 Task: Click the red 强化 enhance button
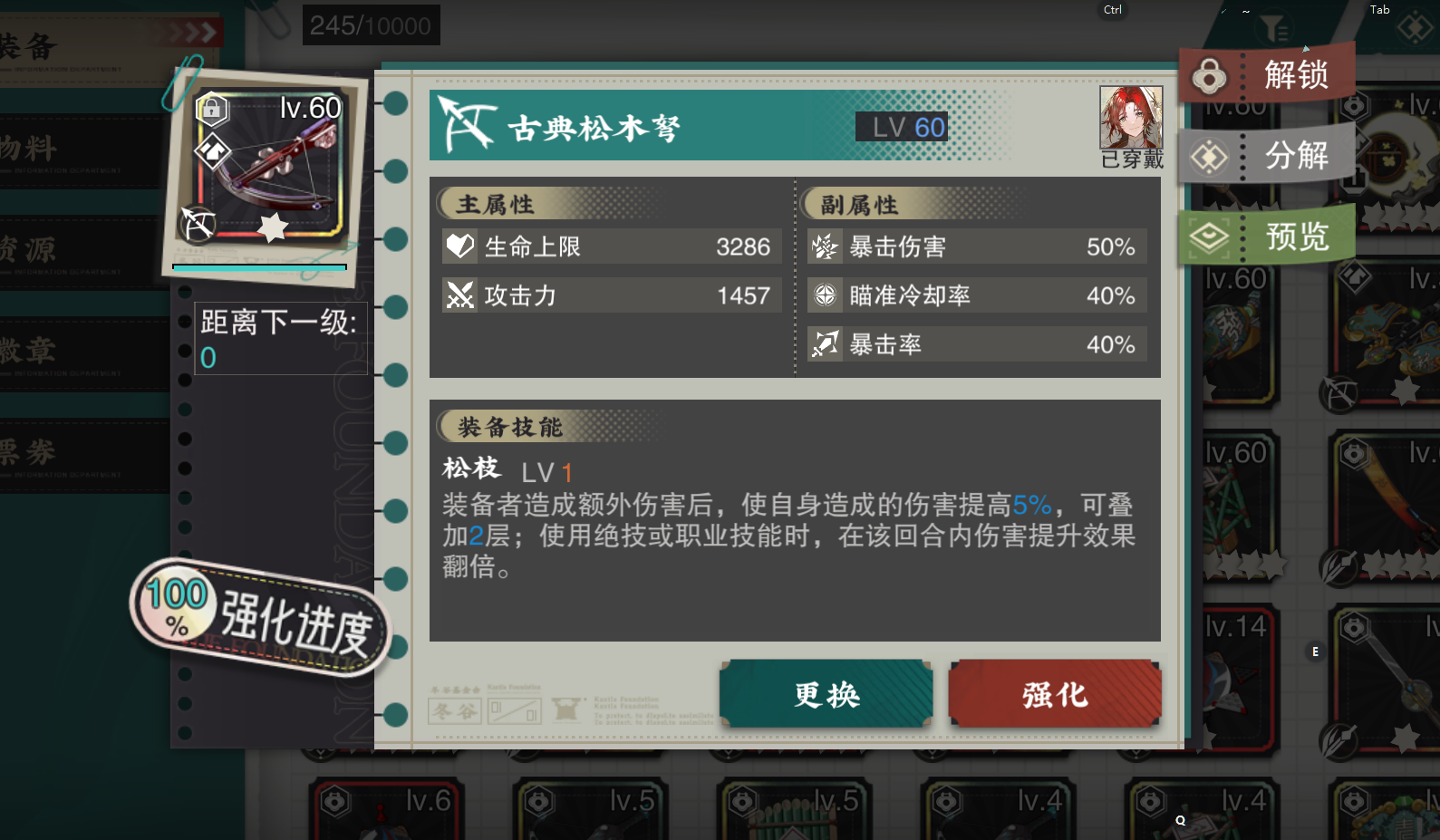point(1055,694)
